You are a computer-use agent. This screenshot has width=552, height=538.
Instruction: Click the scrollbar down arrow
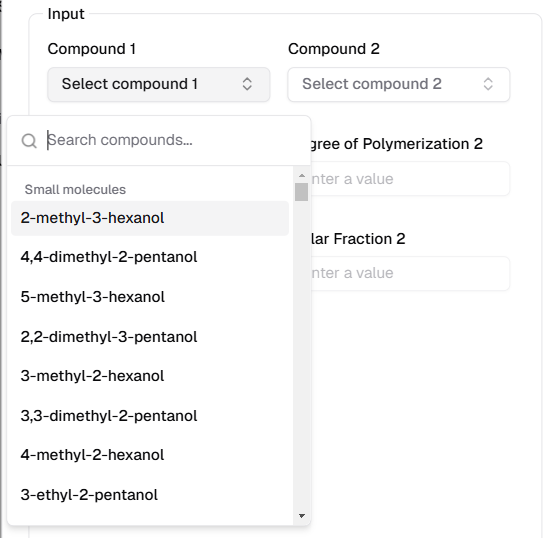pyautogui.click(x=302, y=516)
